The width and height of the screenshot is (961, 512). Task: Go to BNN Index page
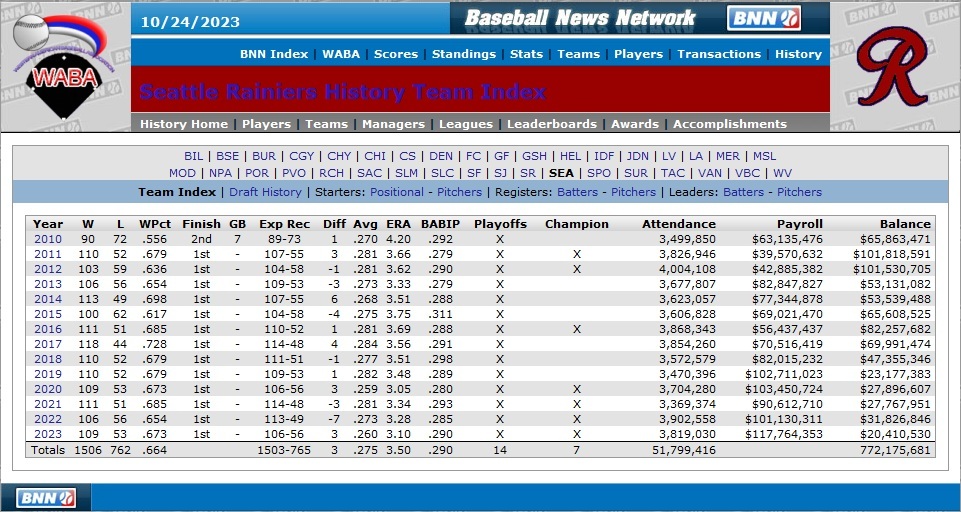click(273, 54)
